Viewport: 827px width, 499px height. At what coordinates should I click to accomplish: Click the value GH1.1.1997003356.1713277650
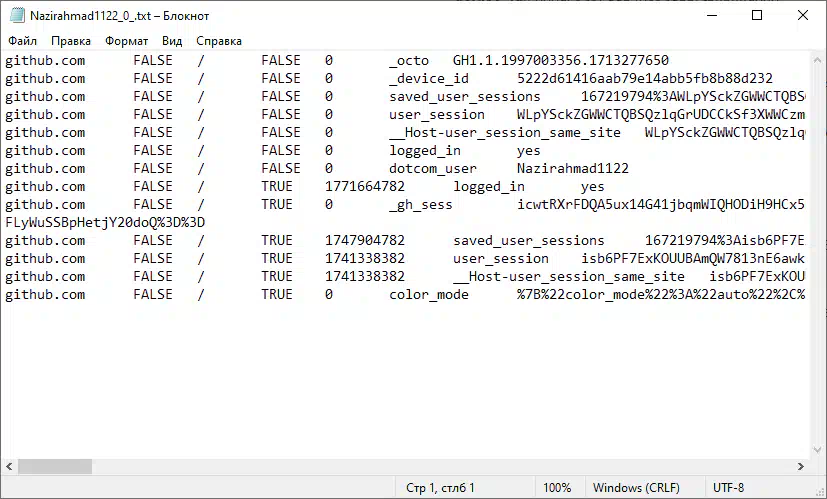point(561,61)
